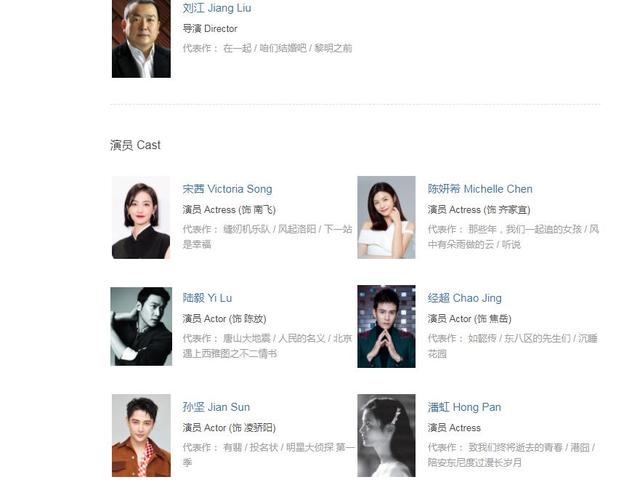Select Jiang Liu's 导演 Director label
The width and height of the screenshot is (640, 493).
click(x=210, y=29)
